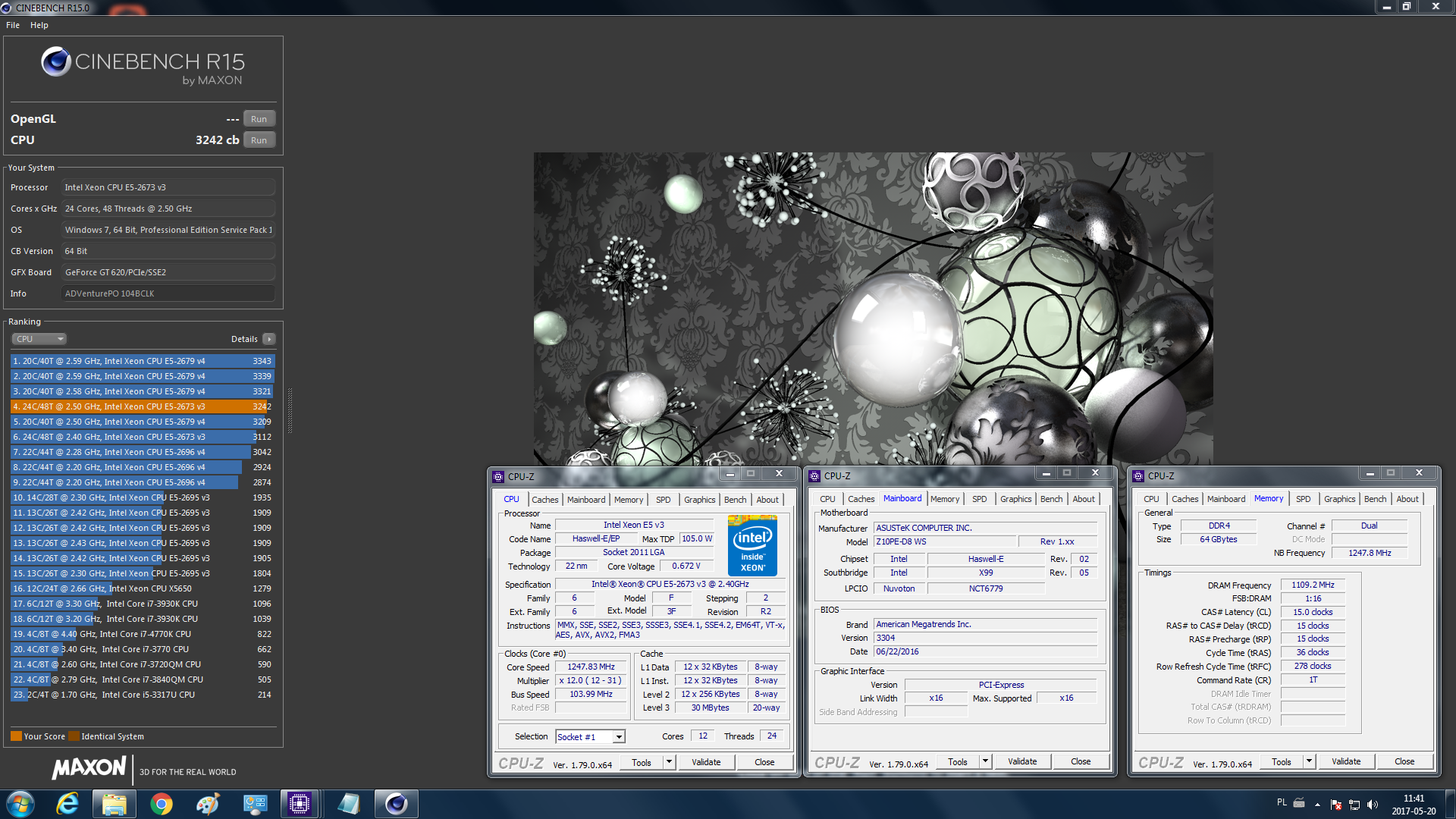Open Socket #1 selection dropdown
This screenshot has width=1456, height=819.
[590, 737]
